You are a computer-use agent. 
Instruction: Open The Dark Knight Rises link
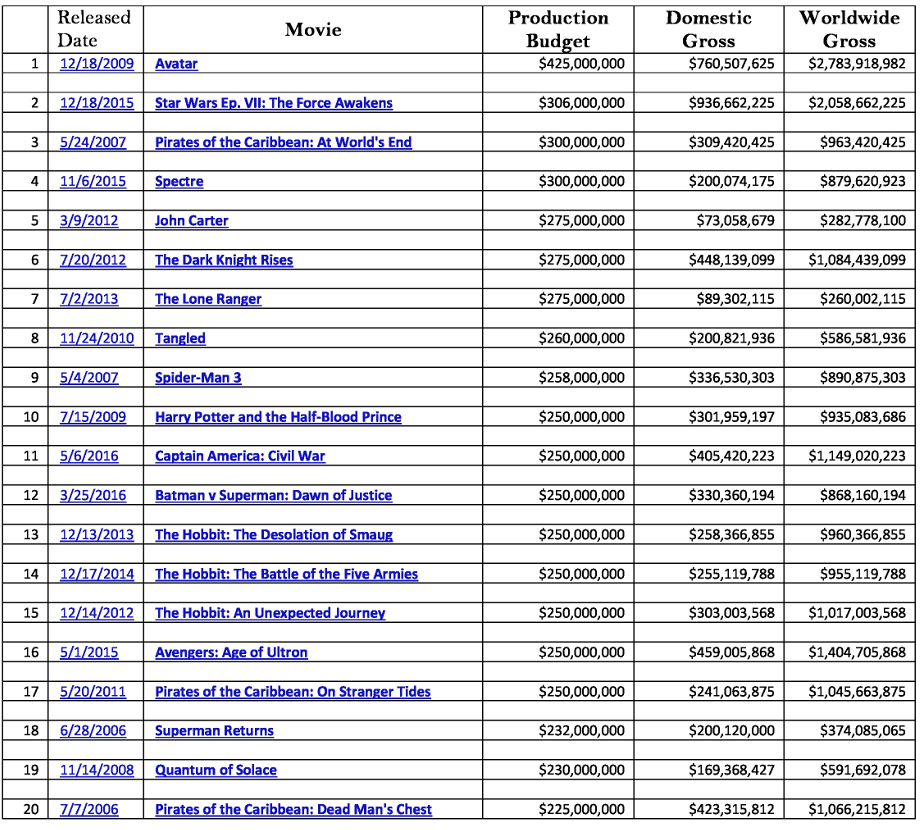(x=224, y=260)
